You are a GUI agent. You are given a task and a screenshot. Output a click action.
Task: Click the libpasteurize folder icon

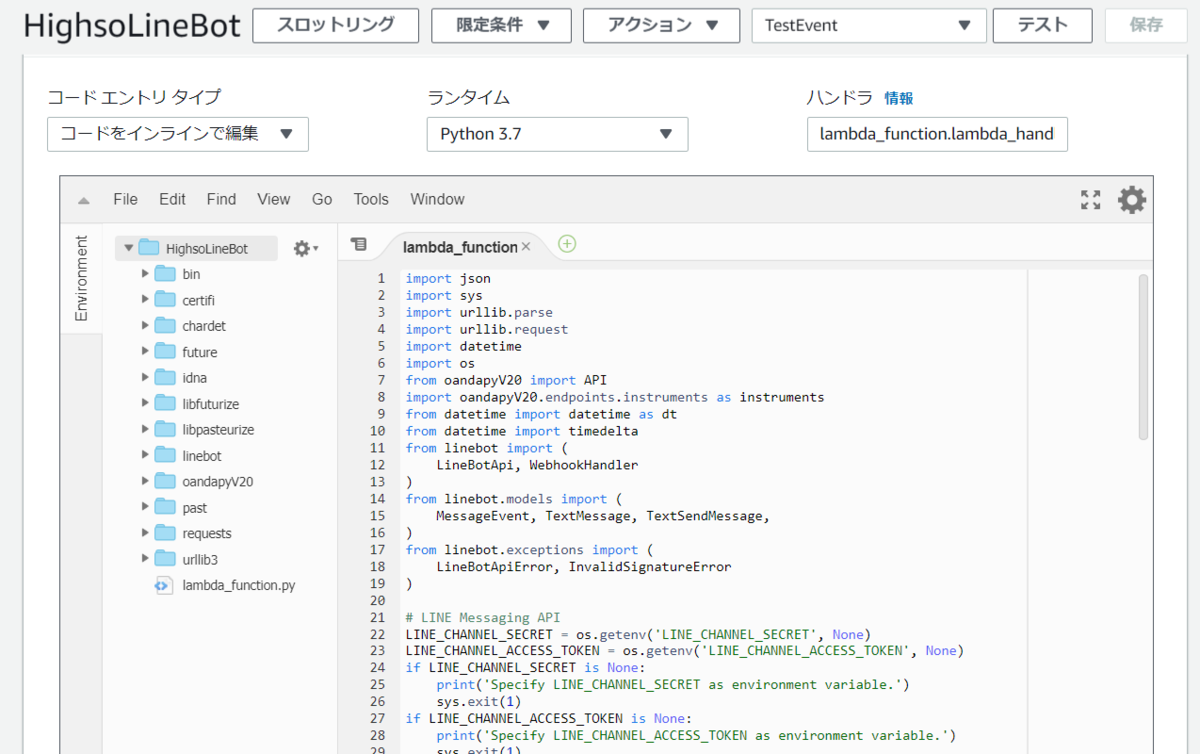coord(165,430)
